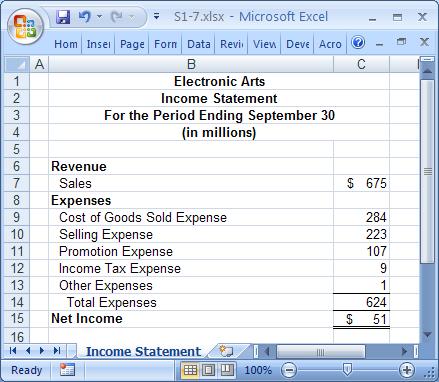Click the vertical split box above scrollbar
The width and height of the screenshot is (439, 382).
coord(427,59)
